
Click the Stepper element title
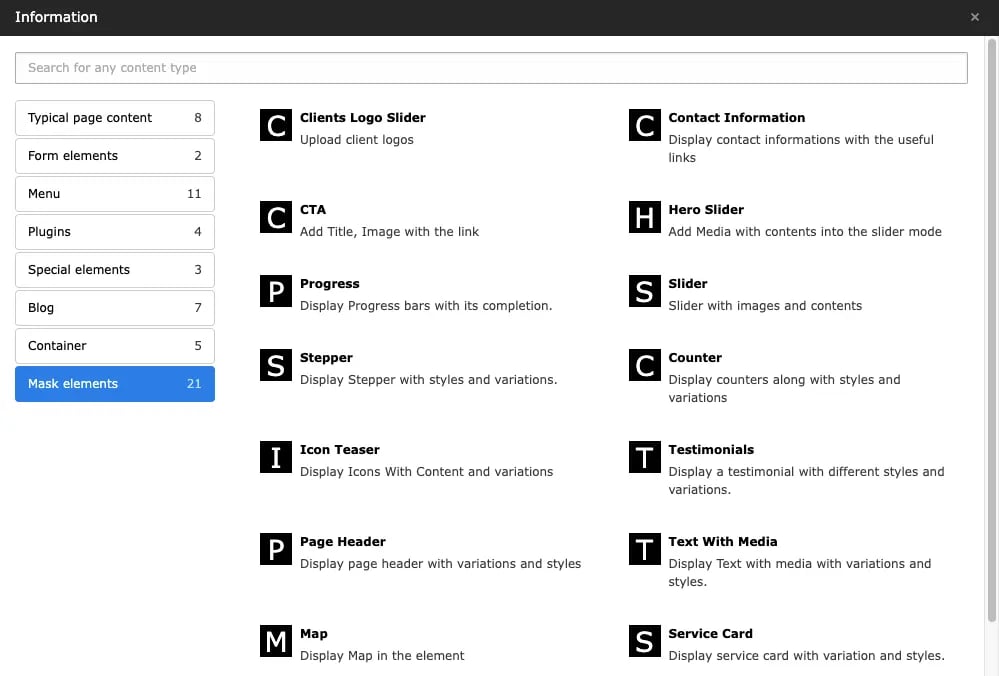point(326,357)
